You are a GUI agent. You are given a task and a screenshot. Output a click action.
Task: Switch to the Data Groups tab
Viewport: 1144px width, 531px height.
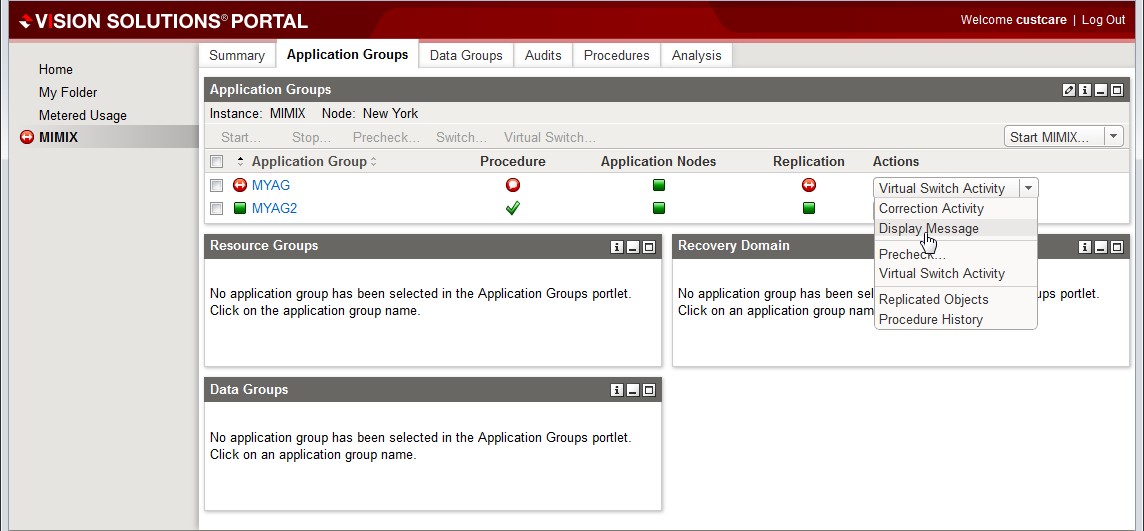point(466,55)
